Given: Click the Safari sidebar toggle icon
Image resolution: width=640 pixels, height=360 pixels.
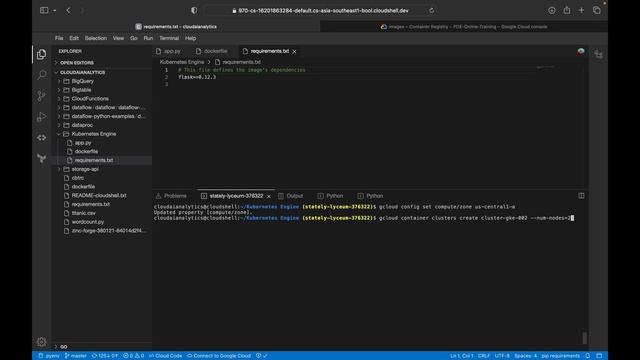Looking at the screenshot, I should pos(44,10).
